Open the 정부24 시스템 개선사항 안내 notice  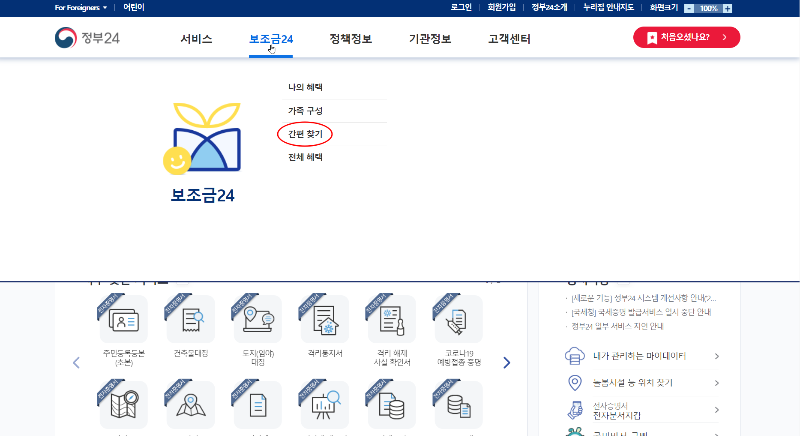click(x=644, y=298)
